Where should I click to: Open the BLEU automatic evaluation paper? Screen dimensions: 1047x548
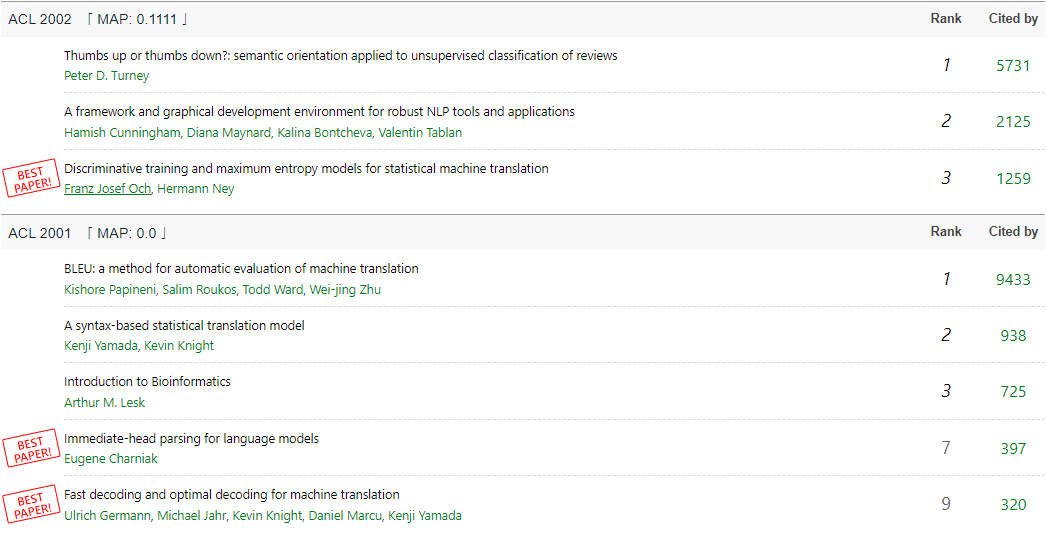pyautogui.click(x=241, y=269)
